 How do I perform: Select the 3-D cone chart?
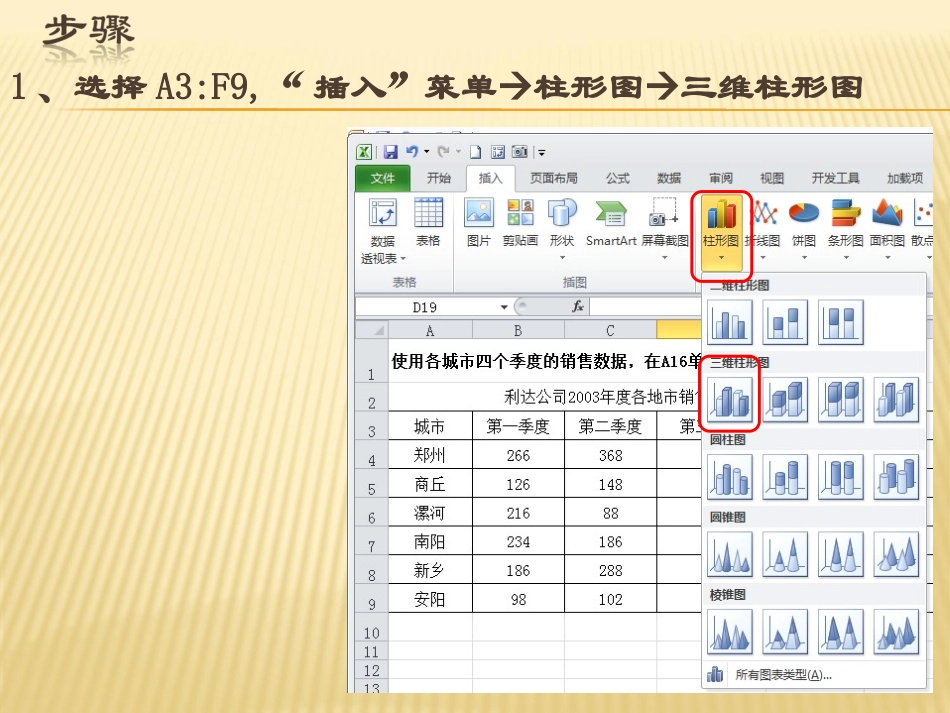[x=897, y=554]
